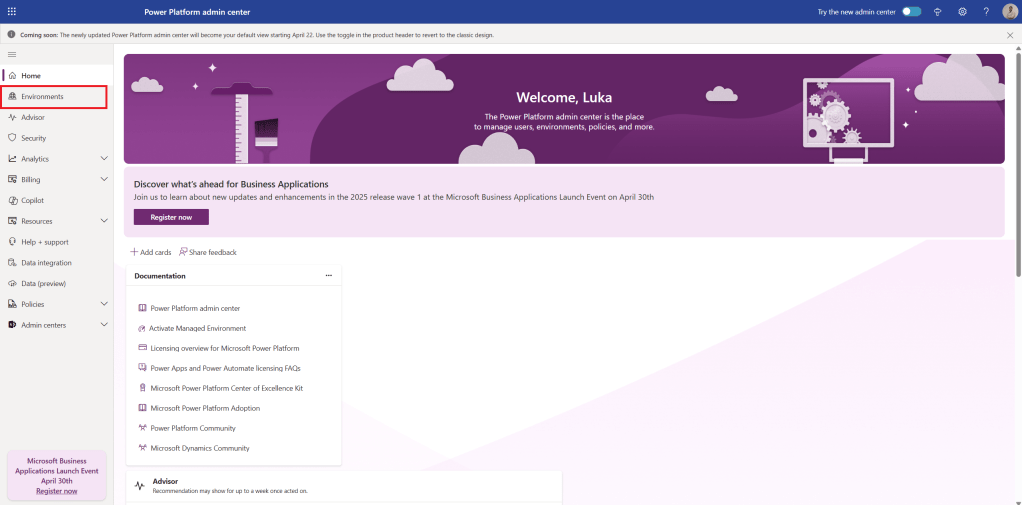Click the Help question mark icon
The width and height of the screenshot is (1022, 505).
click(986, 11)
